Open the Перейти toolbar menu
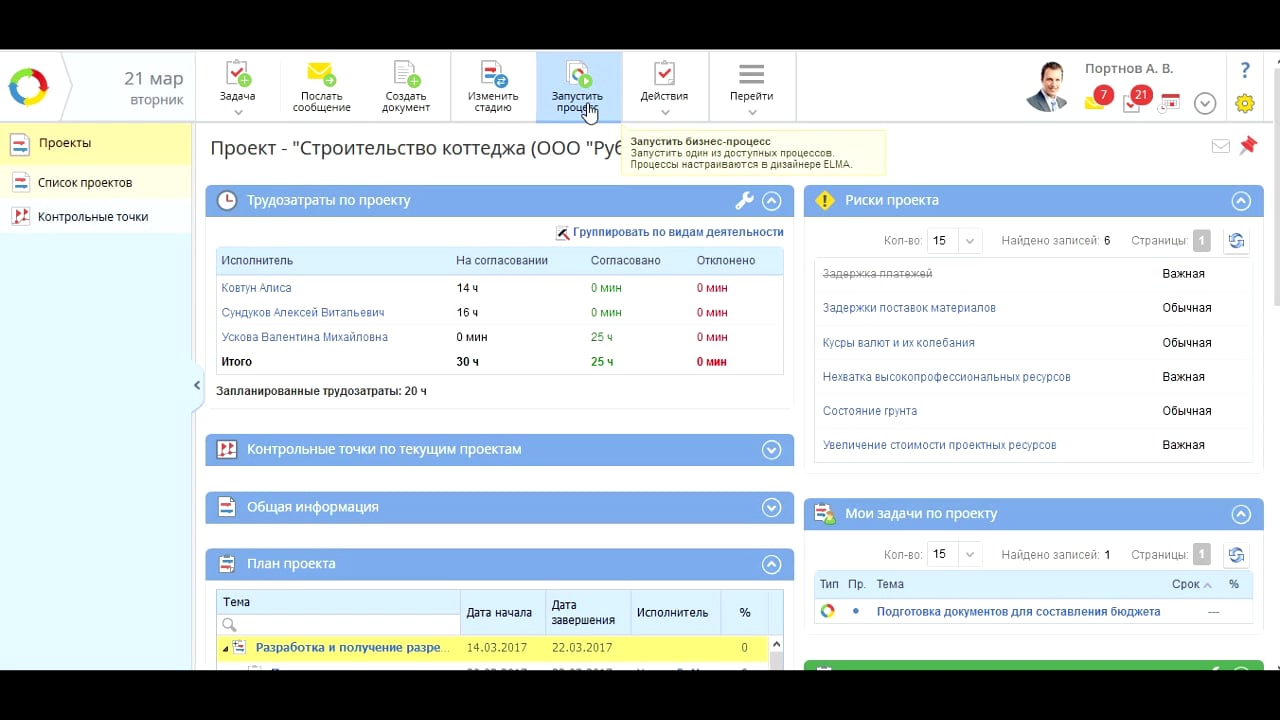1280x720 pixels. point(751,87)
